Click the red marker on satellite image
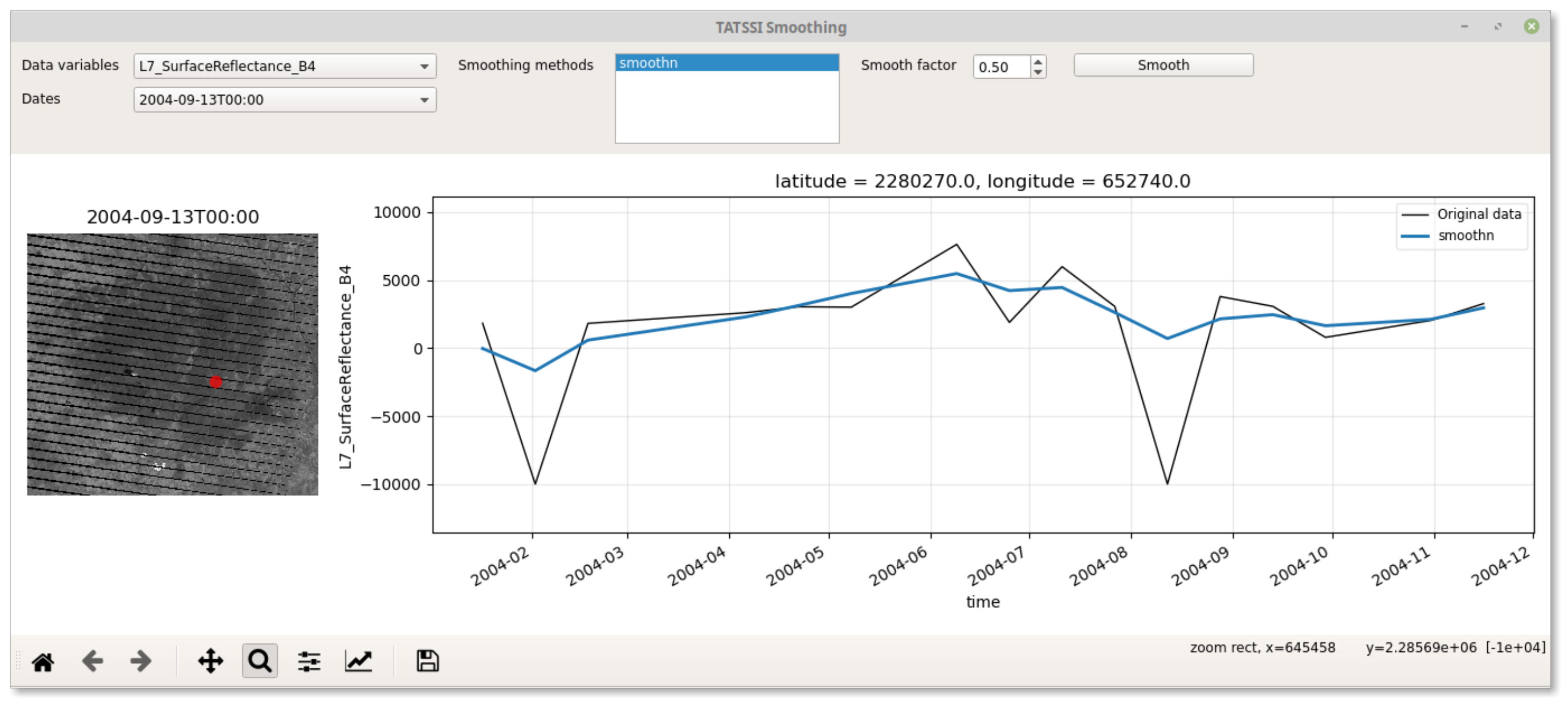Screen dimensions: 1568x712 216,383
